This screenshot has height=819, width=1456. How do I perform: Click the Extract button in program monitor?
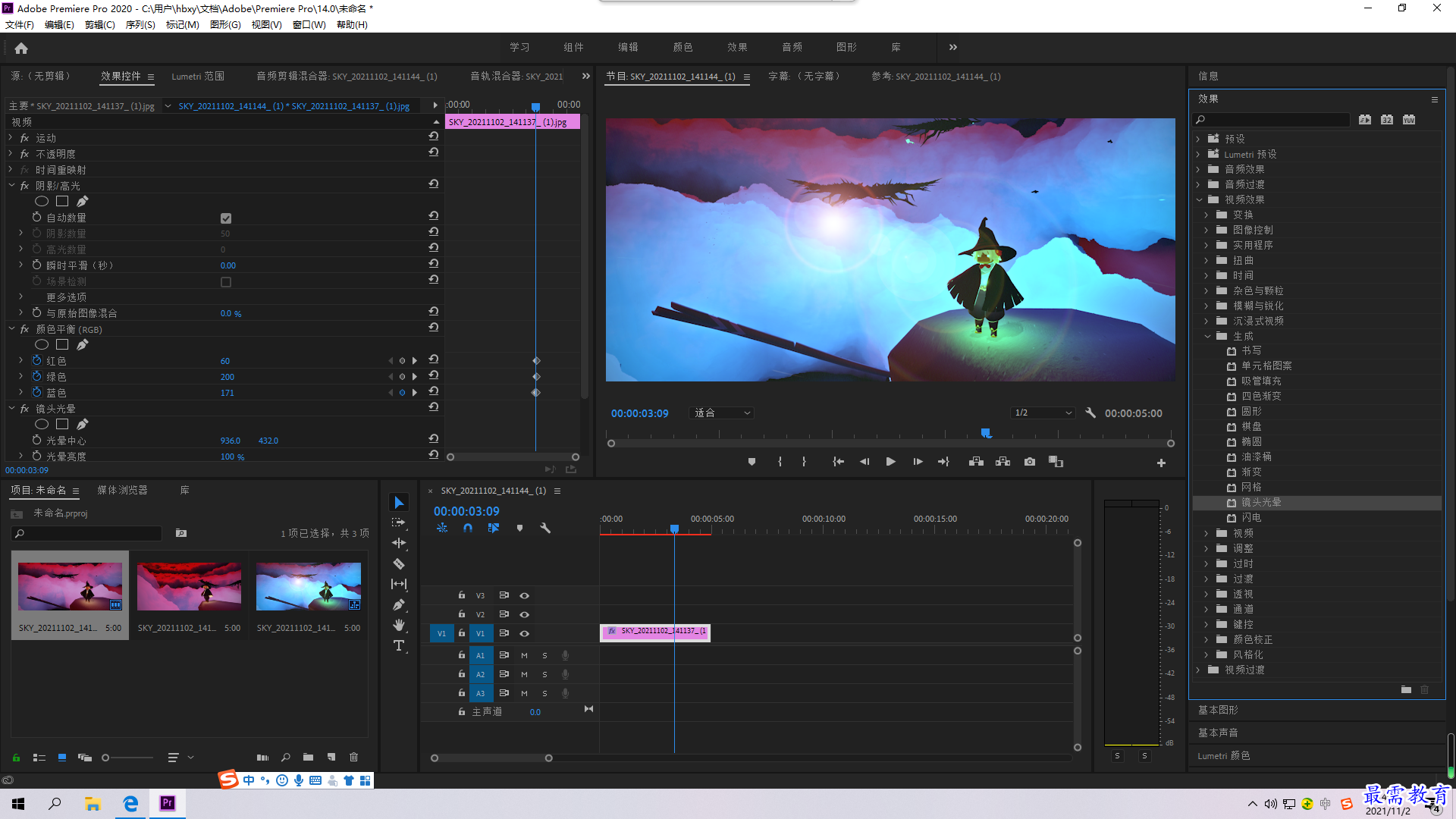(x=1003, y=462)
